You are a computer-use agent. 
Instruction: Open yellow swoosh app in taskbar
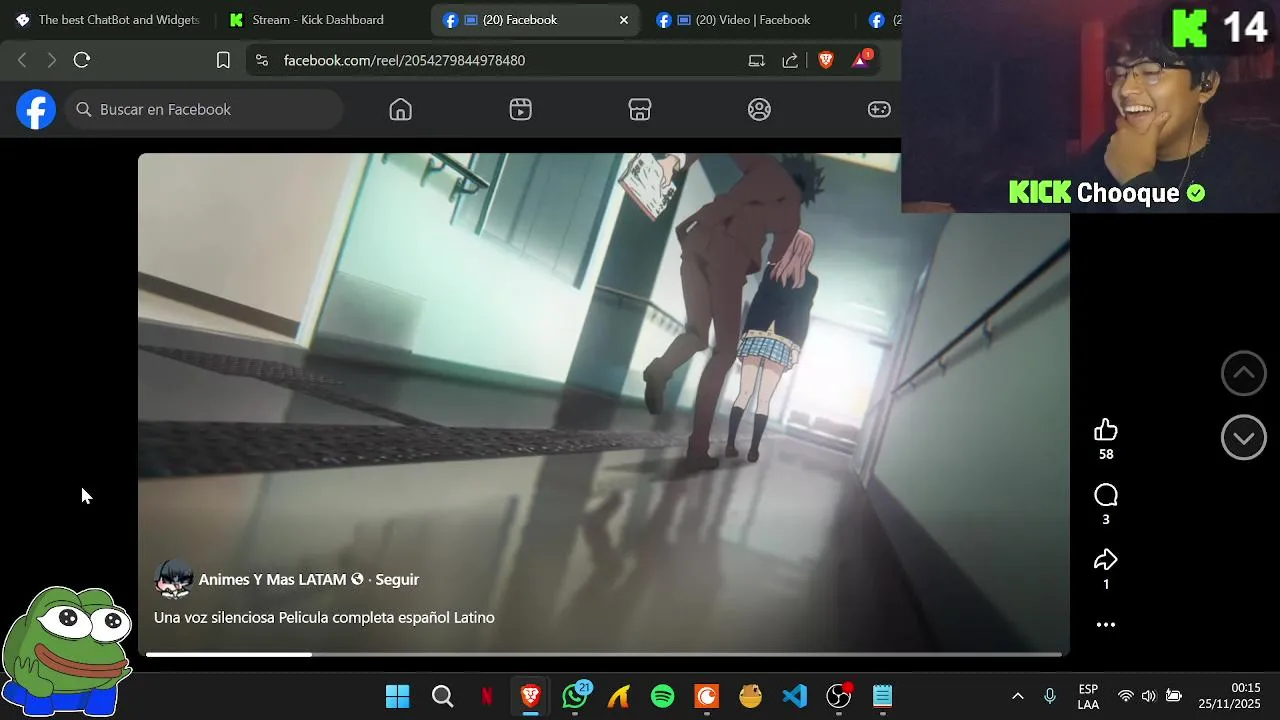point(618,697)
